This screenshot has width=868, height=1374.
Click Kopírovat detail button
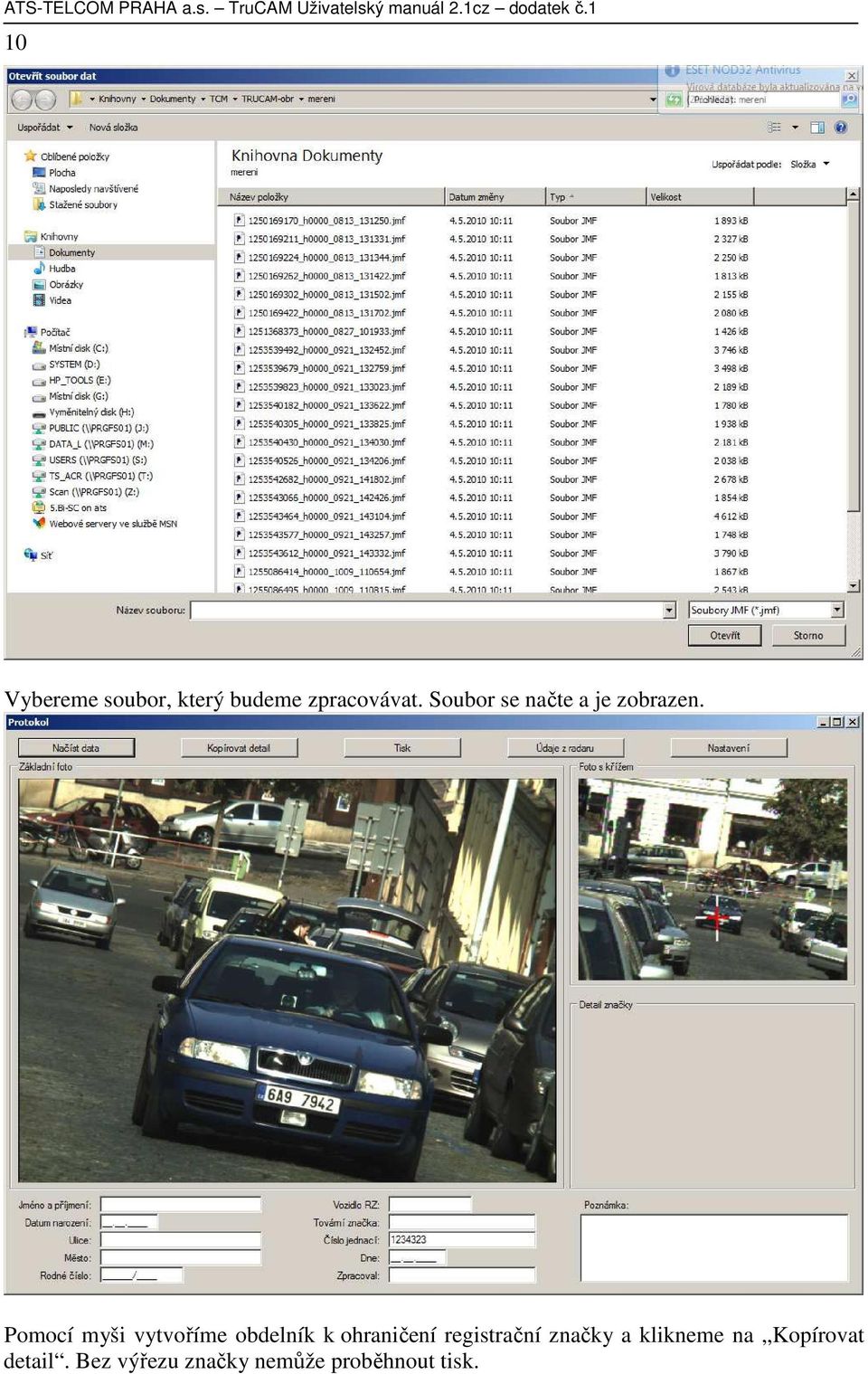[x=239, y=748]
